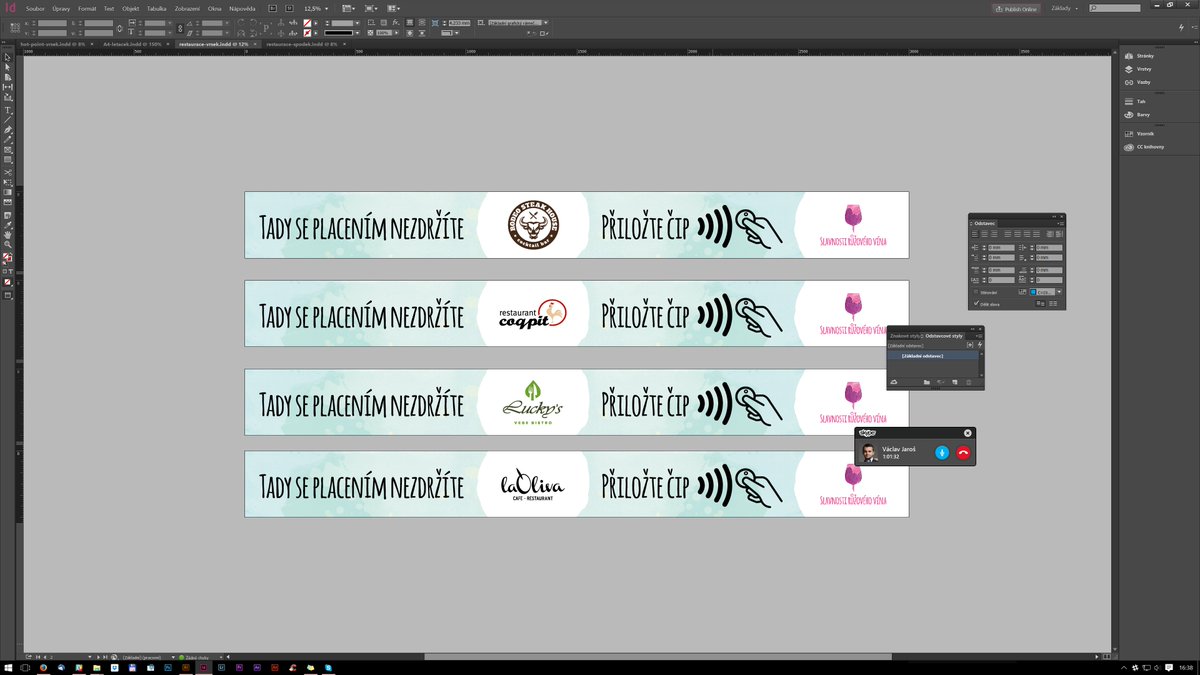Switch to hot-point-vrsek.indd document tab
The width and height of the screenshot is (1200, 675).
coord(52,44)
